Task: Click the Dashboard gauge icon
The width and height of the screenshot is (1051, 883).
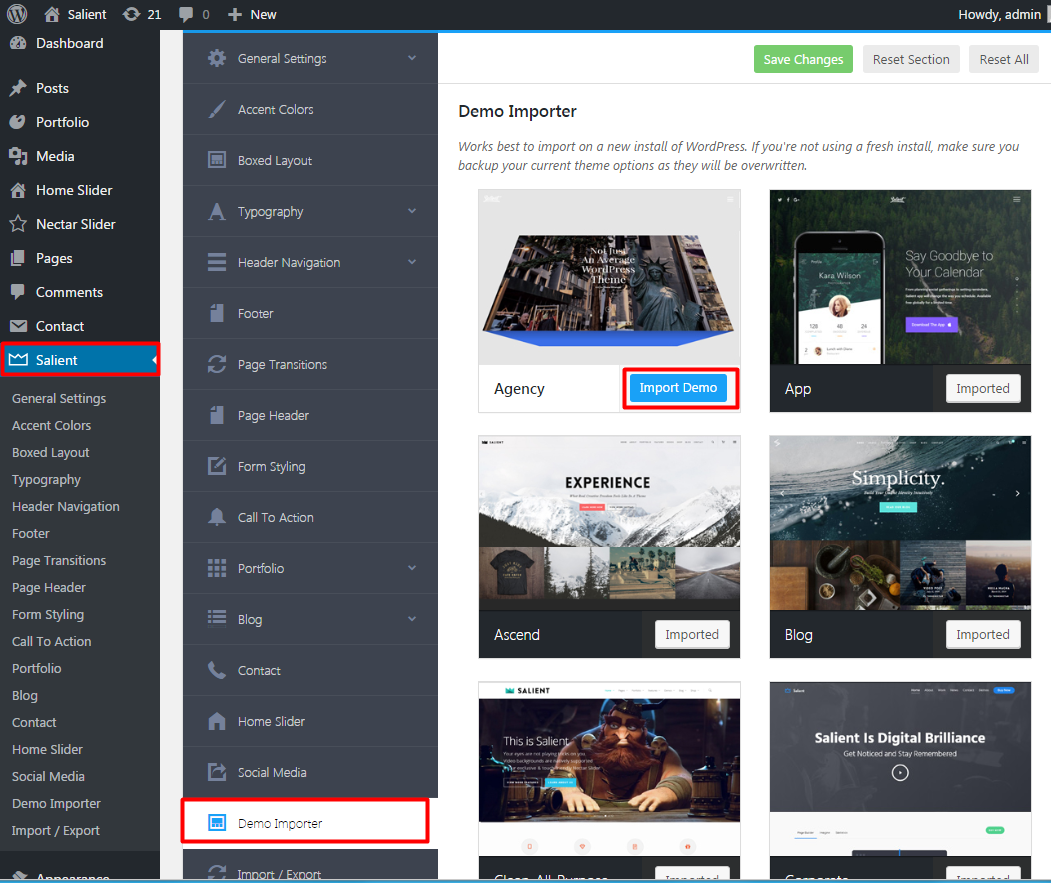Action: pos(18,44)
